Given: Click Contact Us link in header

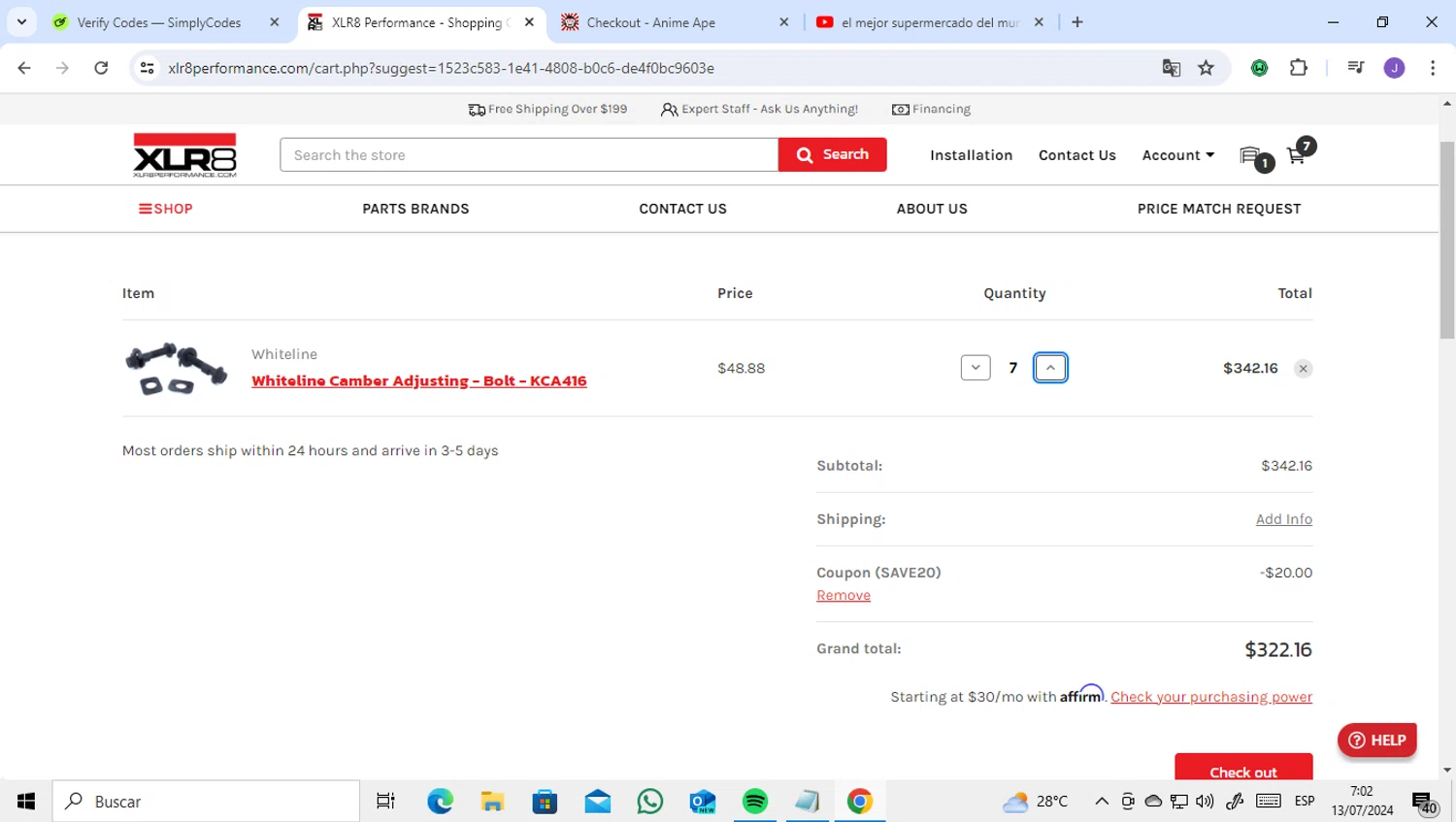Looking at the screenshot, I should (x=1076, y=155).
